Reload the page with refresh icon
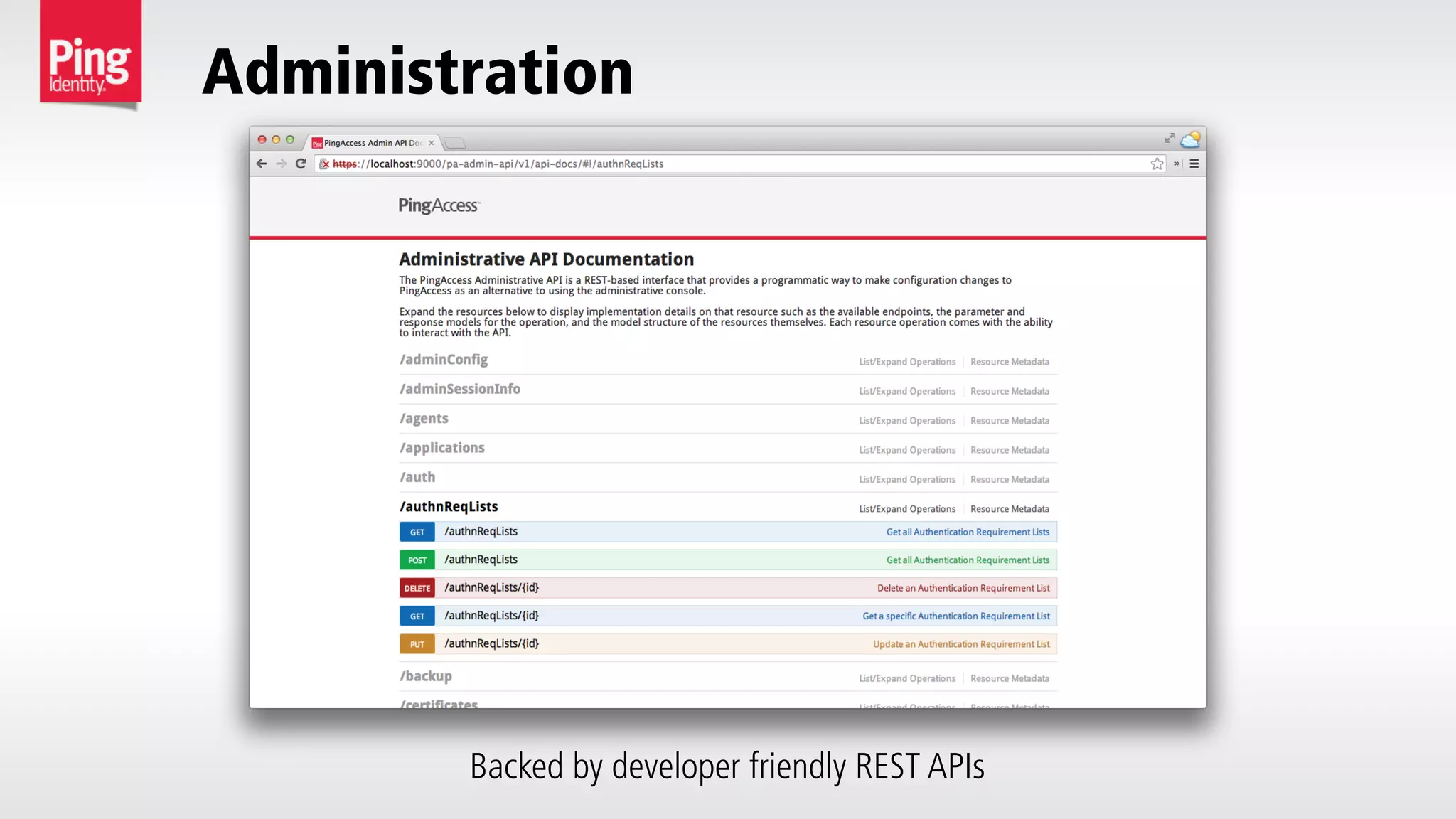 [301, 164]
